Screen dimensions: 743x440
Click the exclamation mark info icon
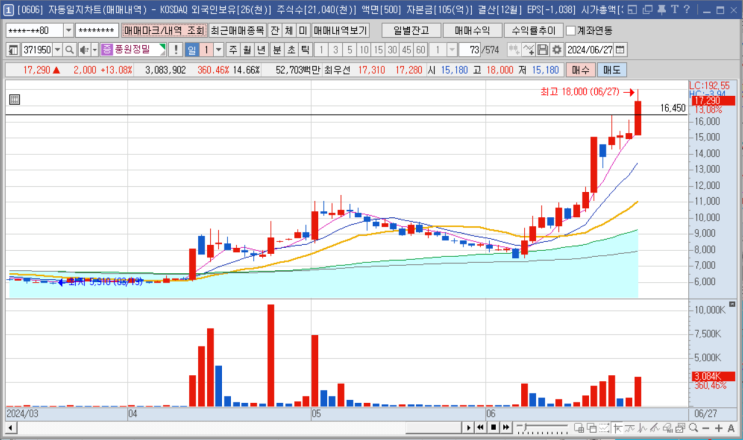click(175, 50)
